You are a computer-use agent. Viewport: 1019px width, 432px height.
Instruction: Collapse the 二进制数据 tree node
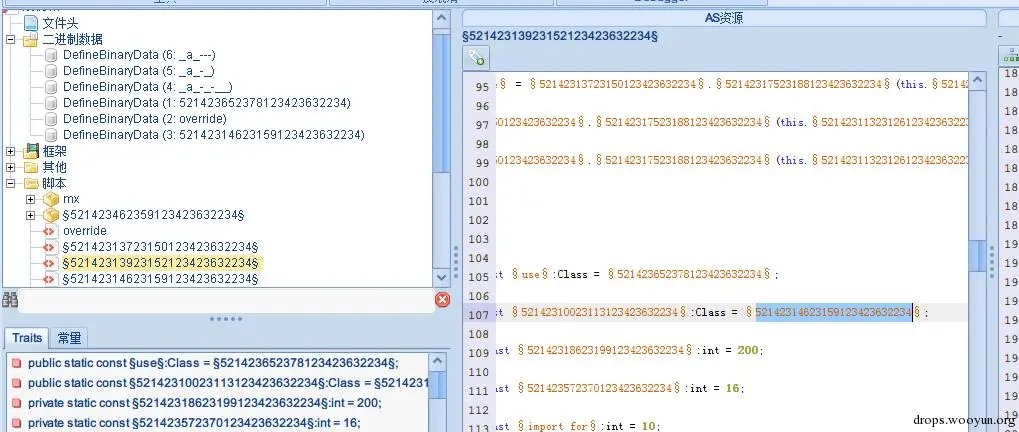point(10,40)
